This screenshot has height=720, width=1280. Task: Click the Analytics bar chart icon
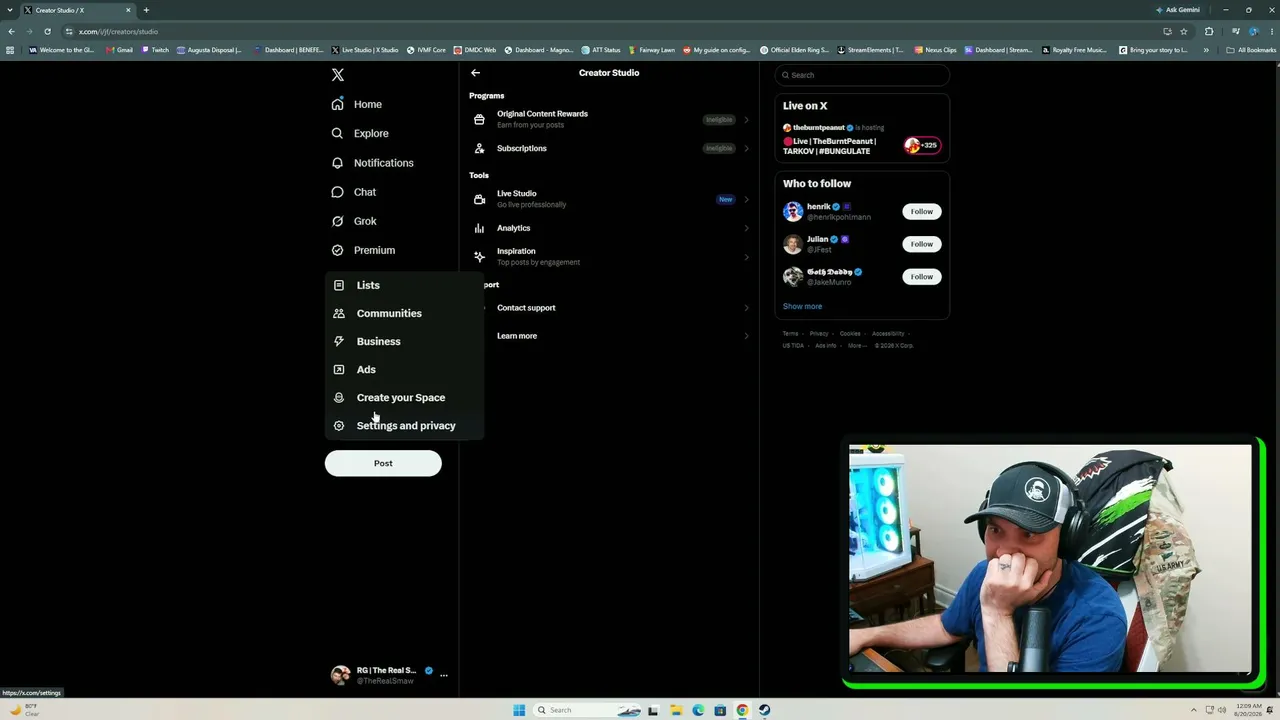click(x=480, y=228)
